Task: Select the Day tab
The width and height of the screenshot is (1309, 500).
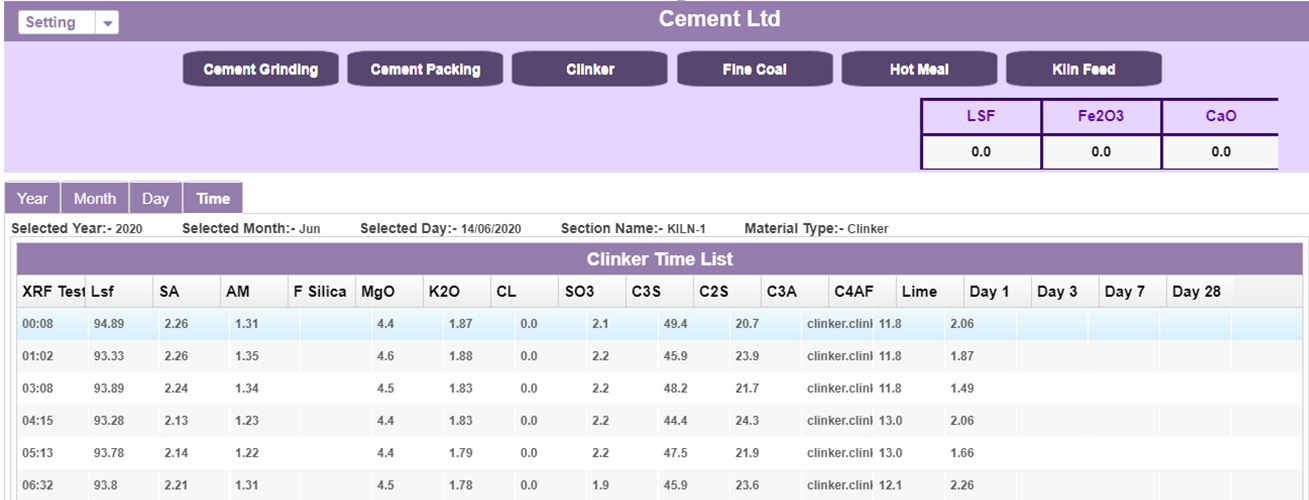Action: (155, 198)
